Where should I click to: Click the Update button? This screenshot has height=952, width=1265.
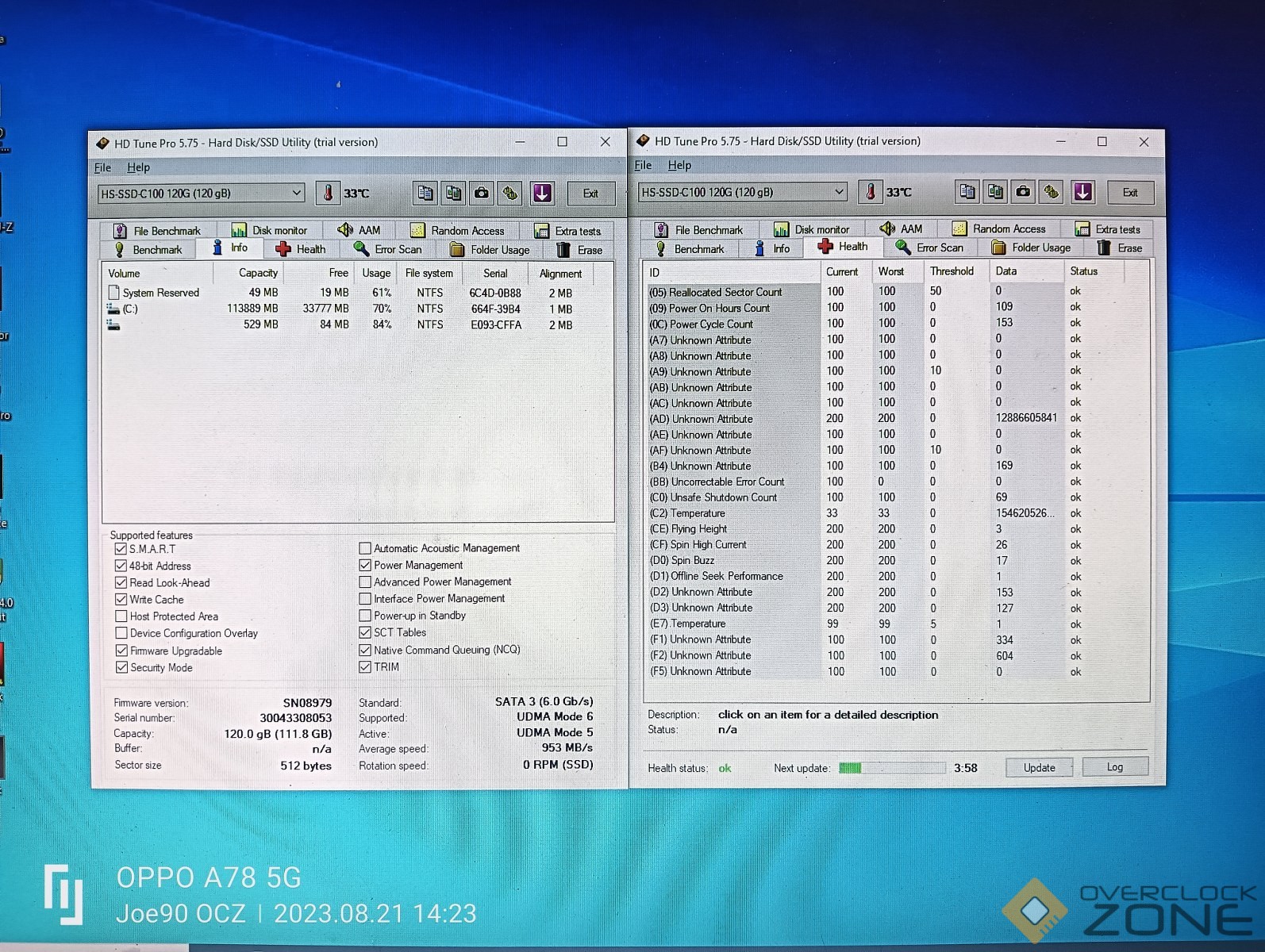click(x=1039, y=767)
